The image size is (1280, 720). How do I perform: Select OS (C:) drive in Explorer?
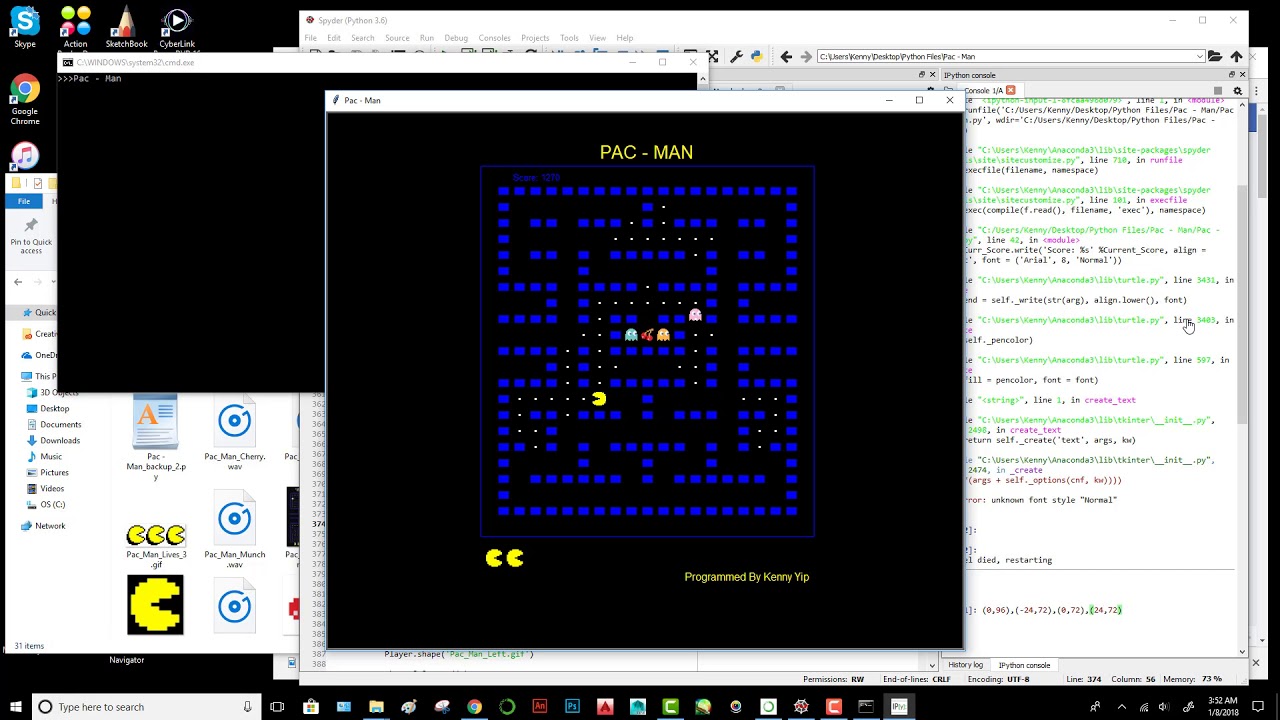(52, 504)
